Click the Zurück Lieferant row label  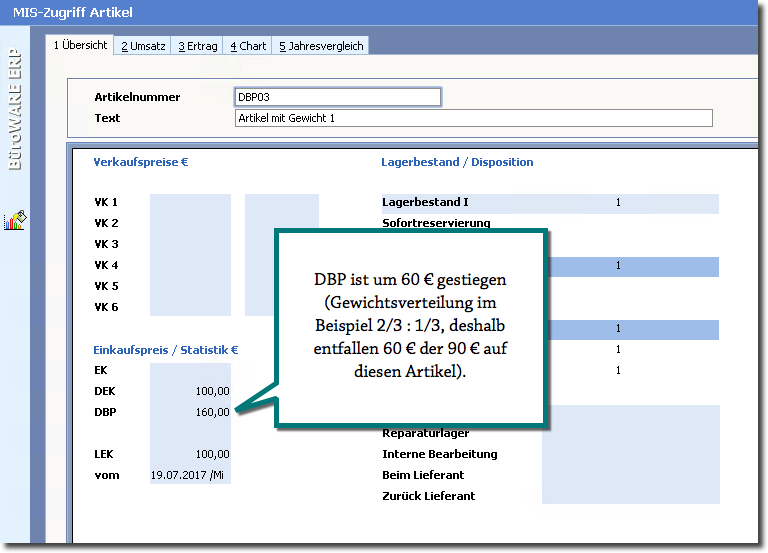(x=428, y=496)
